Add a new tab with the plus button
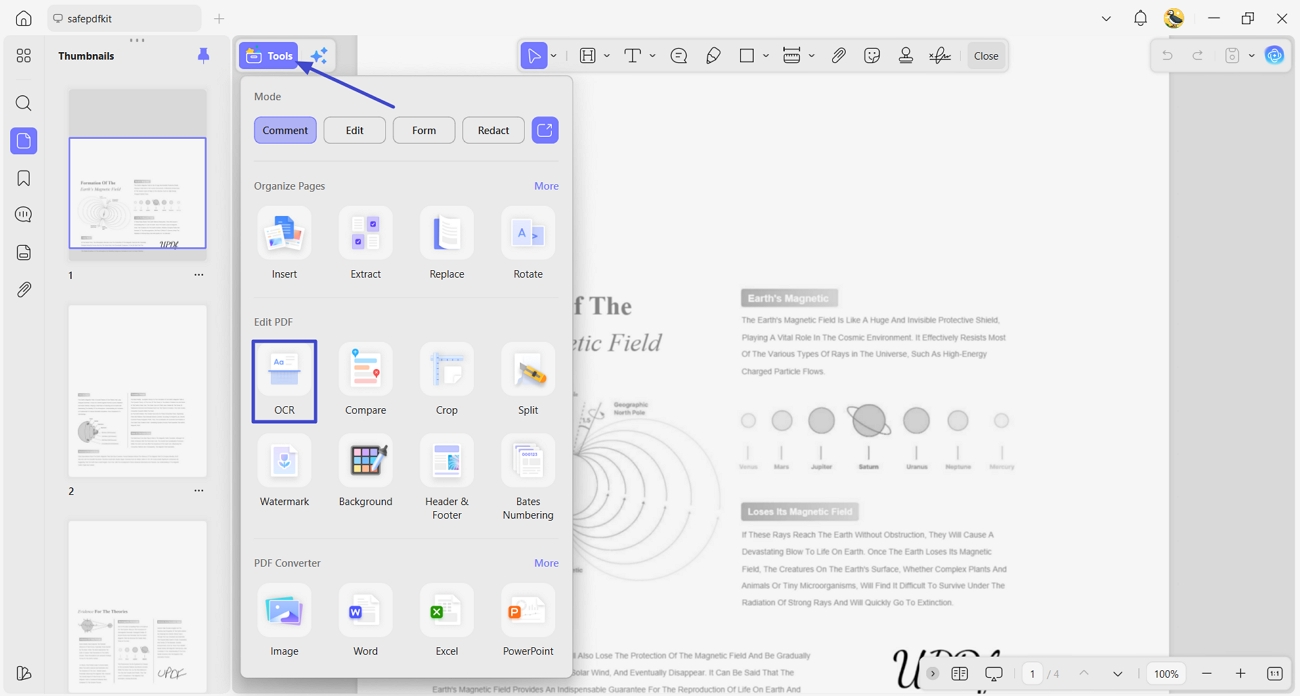The image size is (1300, 696). pos(219,18)
